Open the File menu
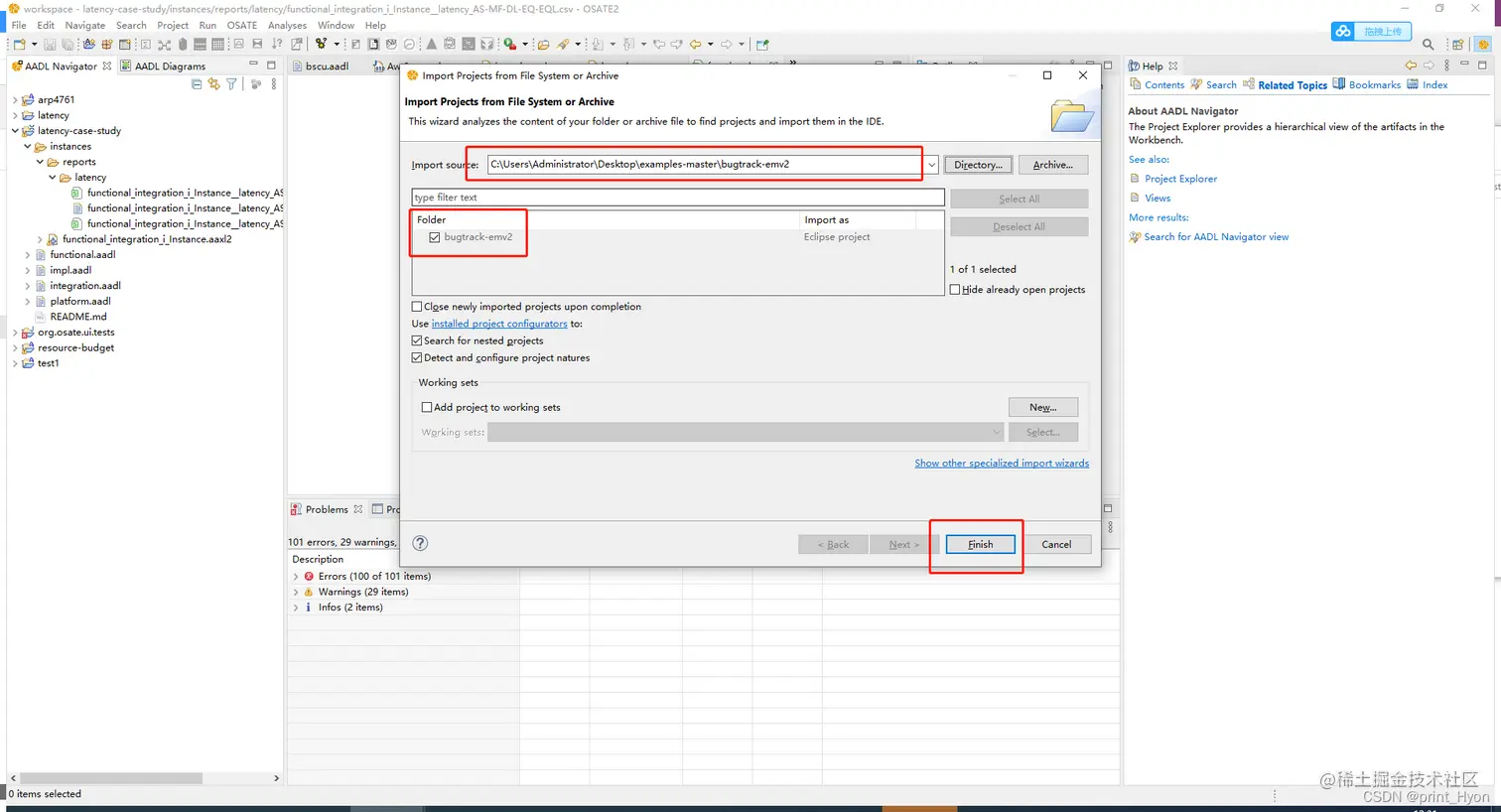Screen dimensions: 1501x812 coord(19,25)
